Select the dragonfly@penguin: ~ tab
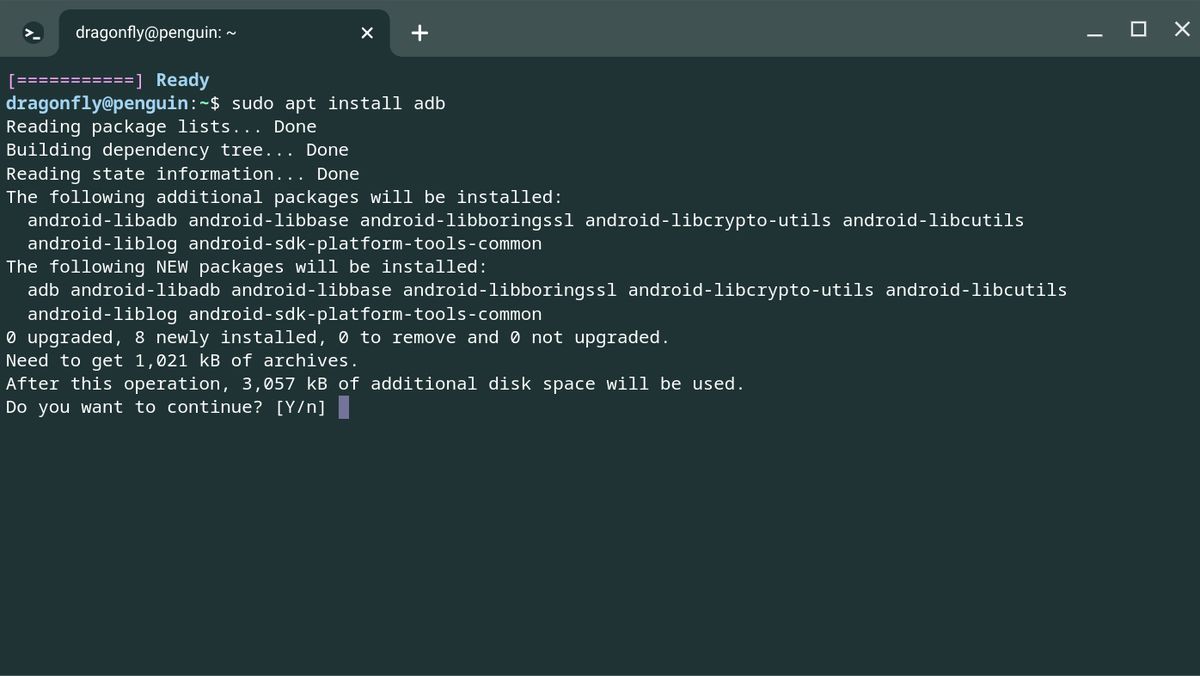 pos(200,34)
